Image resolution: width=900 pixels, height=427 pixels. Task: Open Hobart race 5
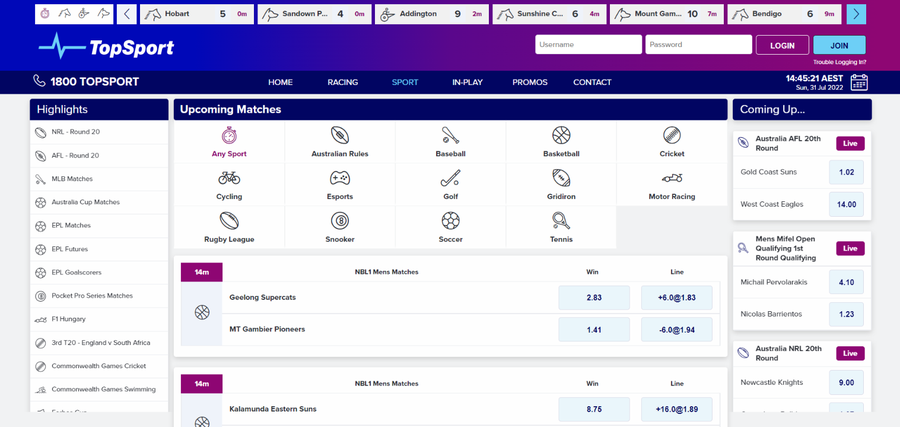pyautogui.click(x=196, y=14)
